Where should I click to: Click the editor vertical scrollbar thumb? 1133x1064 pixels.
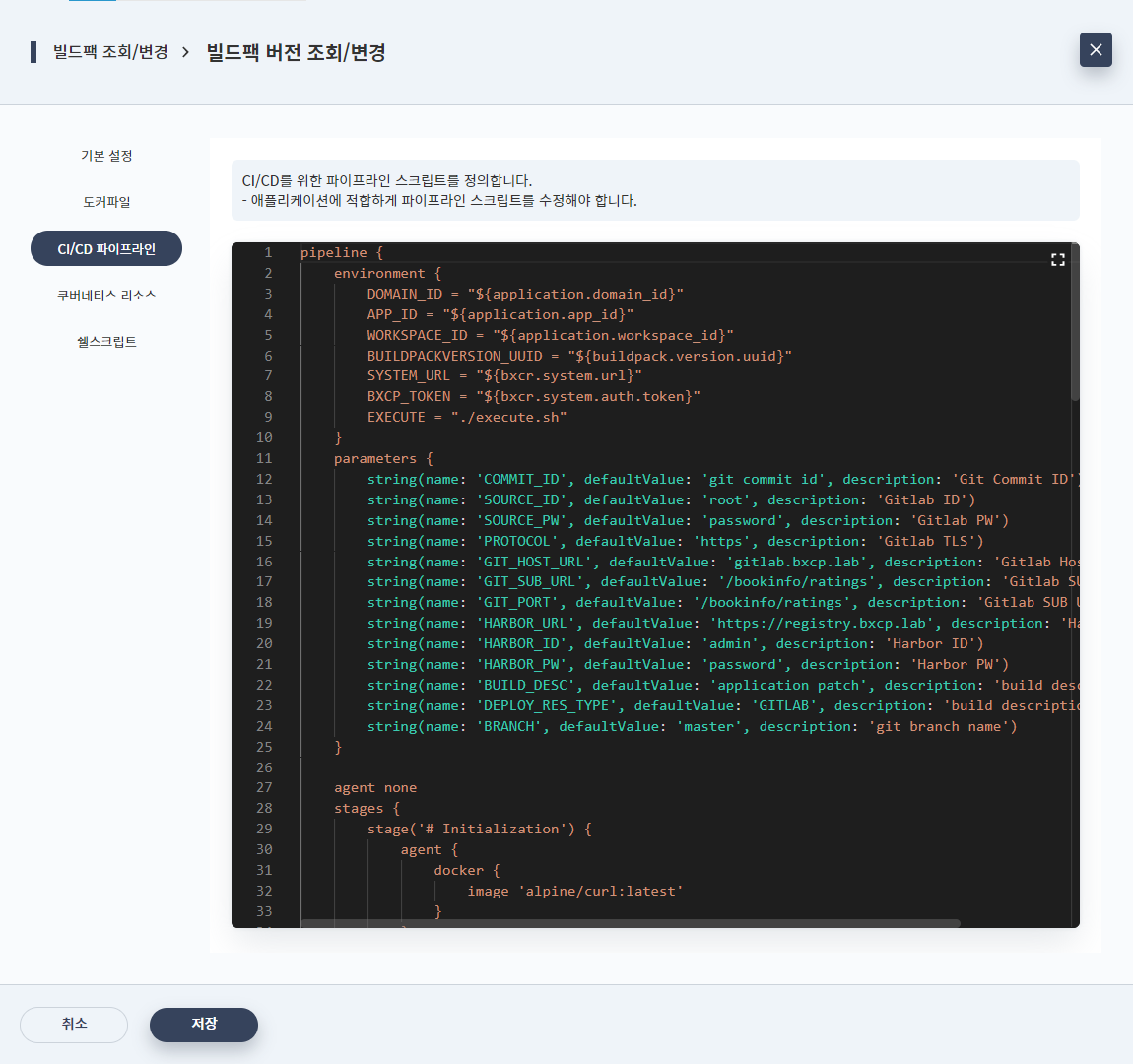pyautogui.click(x=1075, y=322)
